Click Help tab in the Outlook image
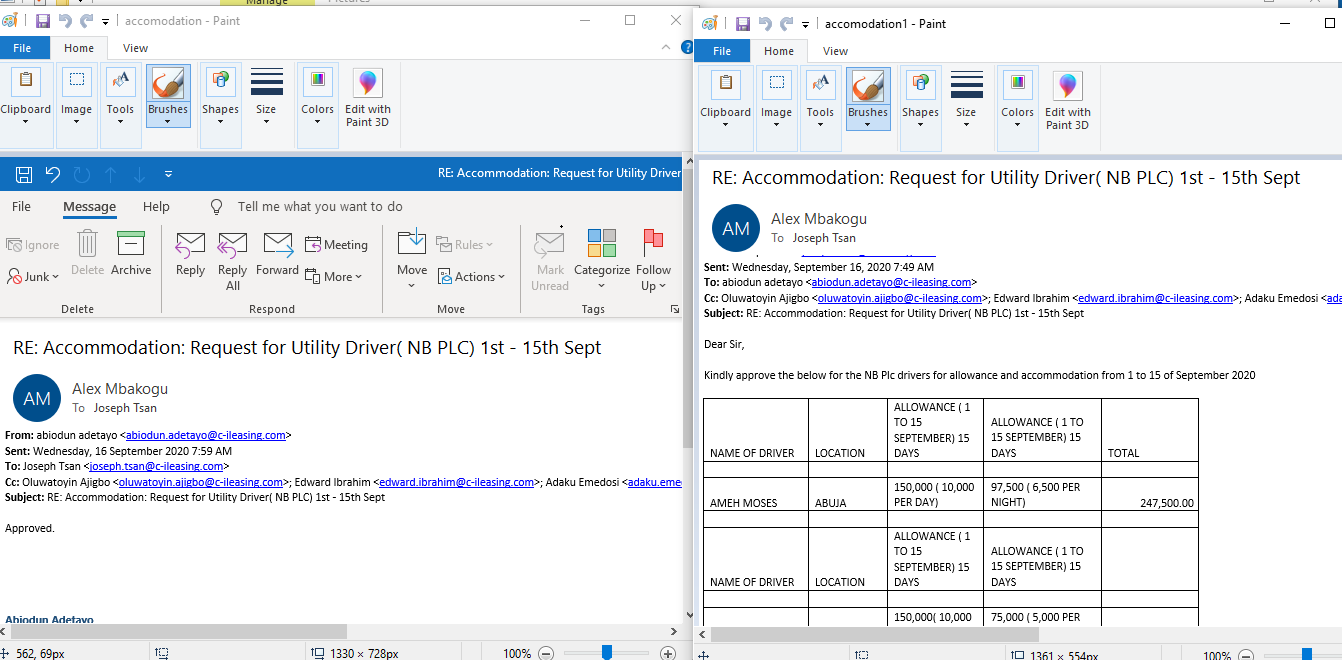Screen dimensions: 1342x660 (x=156, y=207)
